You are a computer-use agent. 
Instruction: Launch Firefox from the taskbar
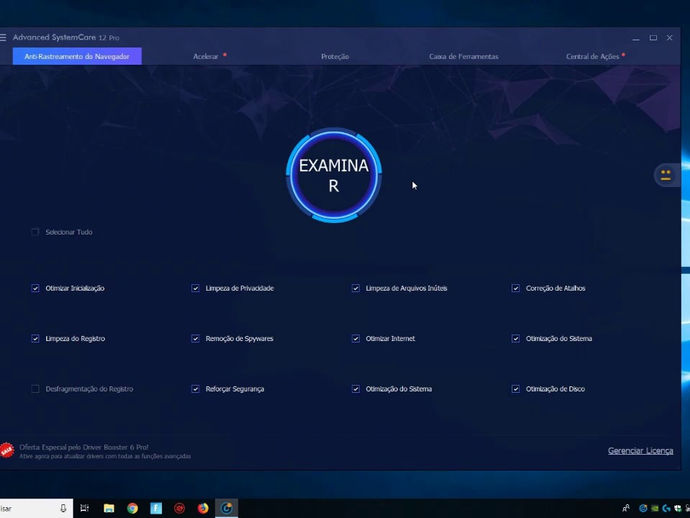tap(203, 508)
